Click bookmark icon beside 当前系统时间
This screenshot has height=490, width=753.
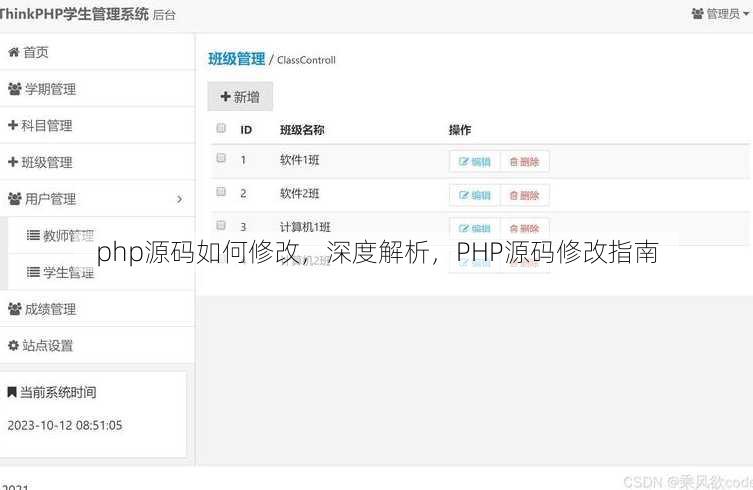pos(12,392)
